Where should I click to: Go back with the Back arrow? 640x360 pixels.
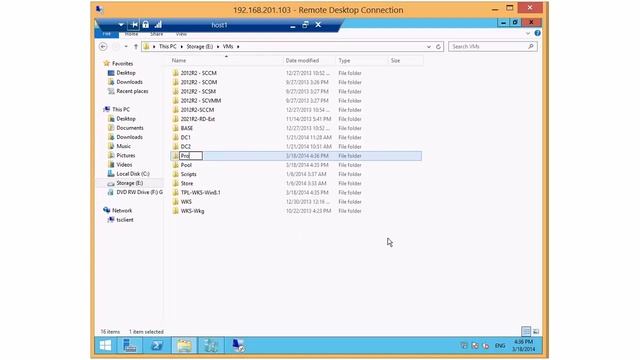[103, 47]
